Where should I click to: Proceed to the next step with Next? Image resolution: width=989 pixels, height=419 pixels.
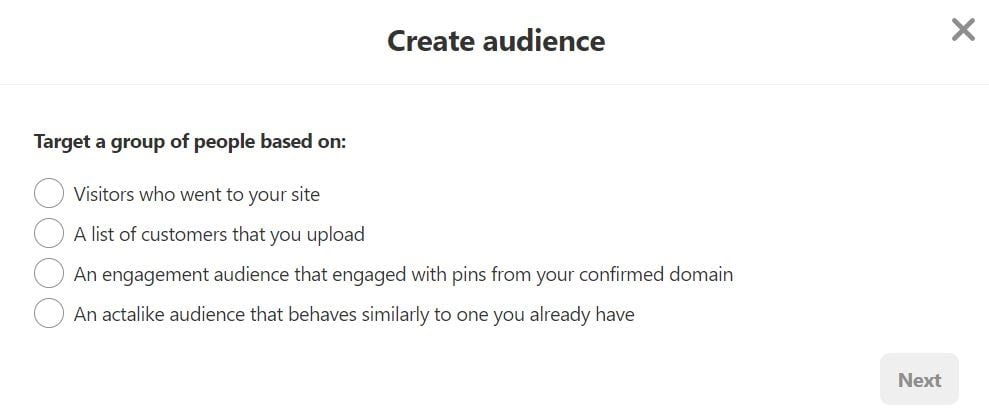pyautogui.click(x=919, y=380)
